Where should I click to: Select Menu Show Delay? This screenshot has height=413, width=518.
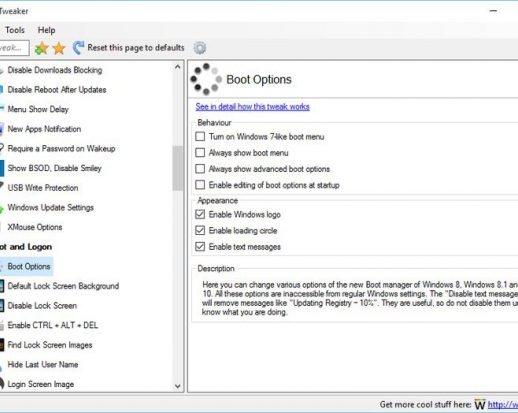[38, 109]
